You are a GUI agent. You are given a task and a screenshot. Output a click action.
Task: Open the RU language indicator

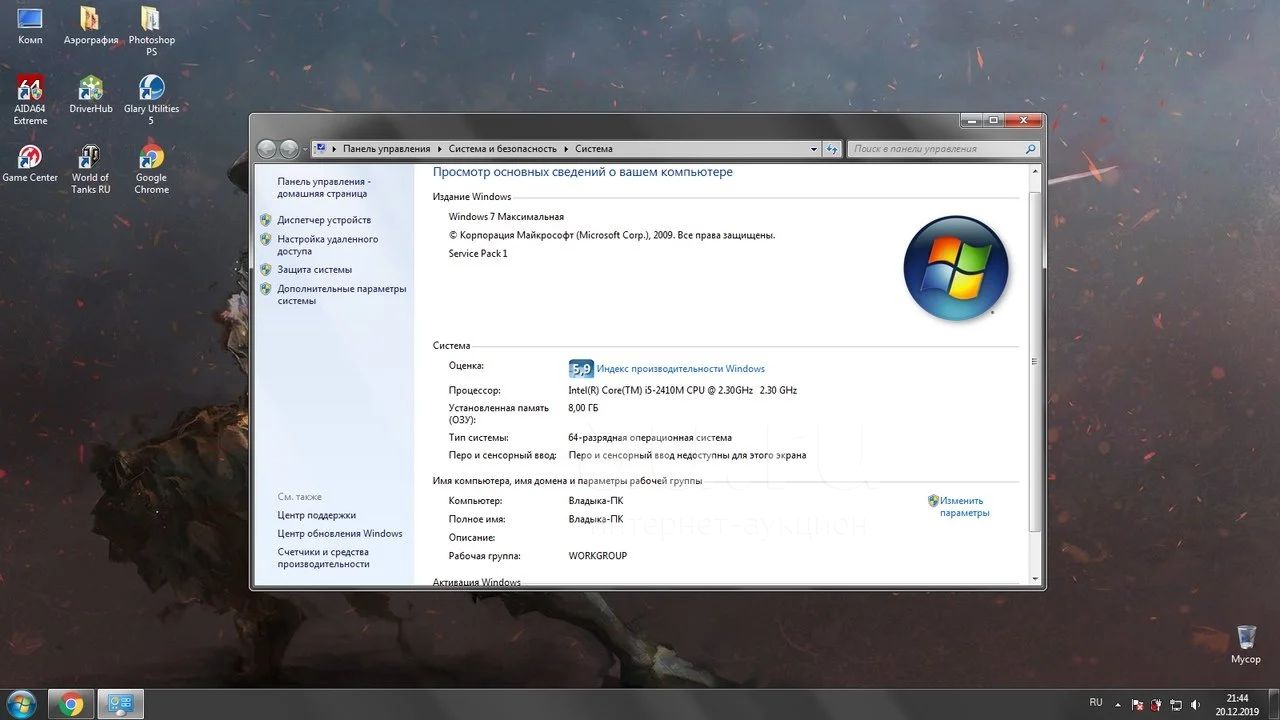[x=1096, y=703]
